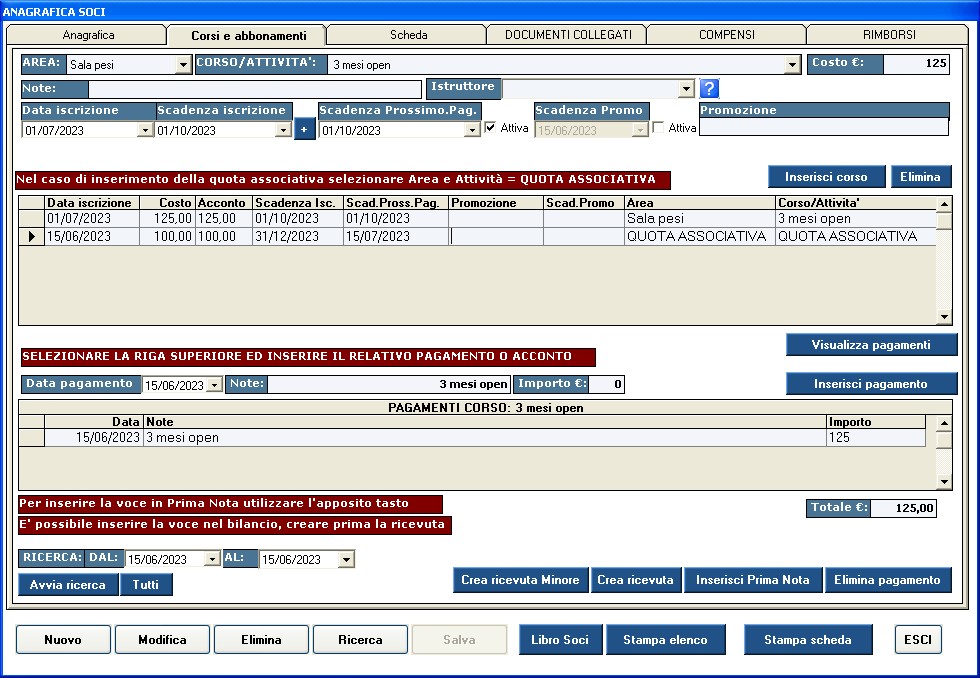The width and height of the screenshot is (980, 678).
Task: Click Stampa scheda button
Action: click(808, 640)
